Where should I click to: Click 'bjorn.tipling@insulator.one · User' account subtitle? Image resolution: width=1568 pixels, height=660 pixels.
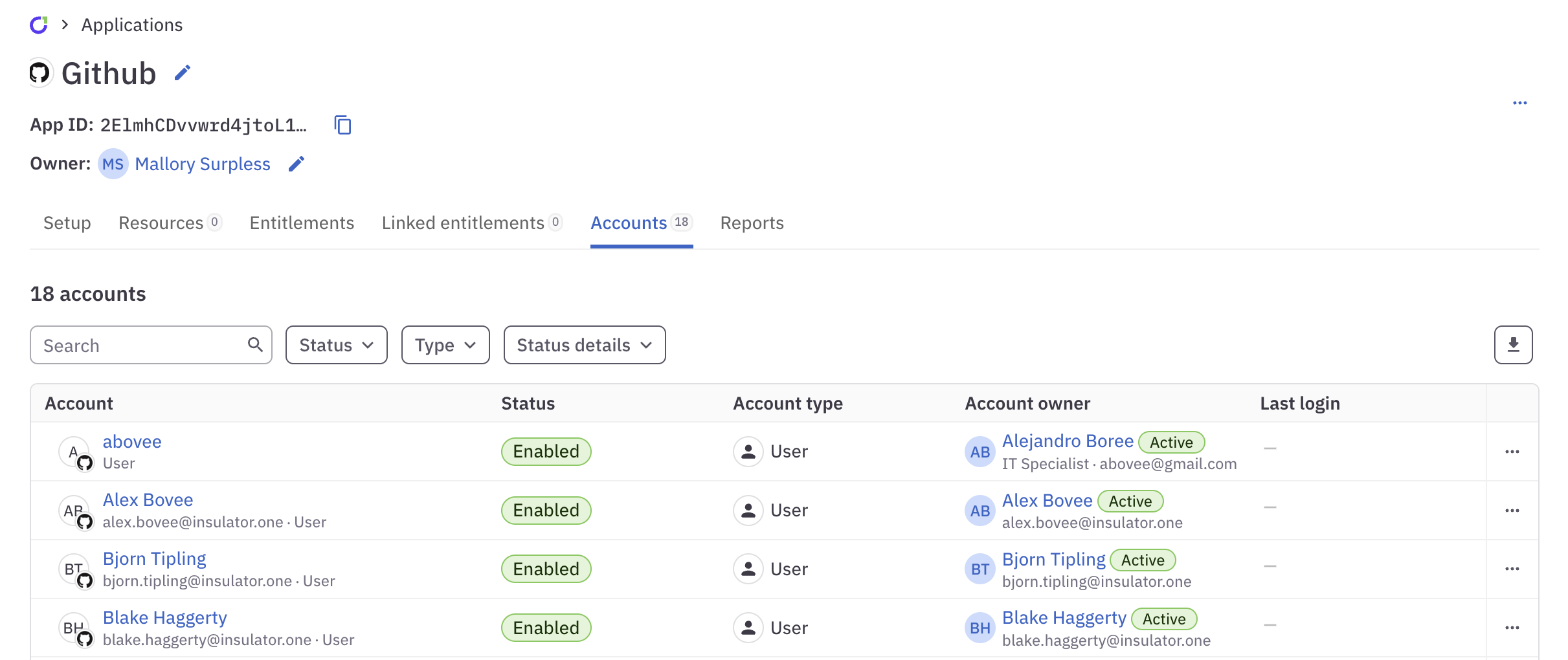219,580
